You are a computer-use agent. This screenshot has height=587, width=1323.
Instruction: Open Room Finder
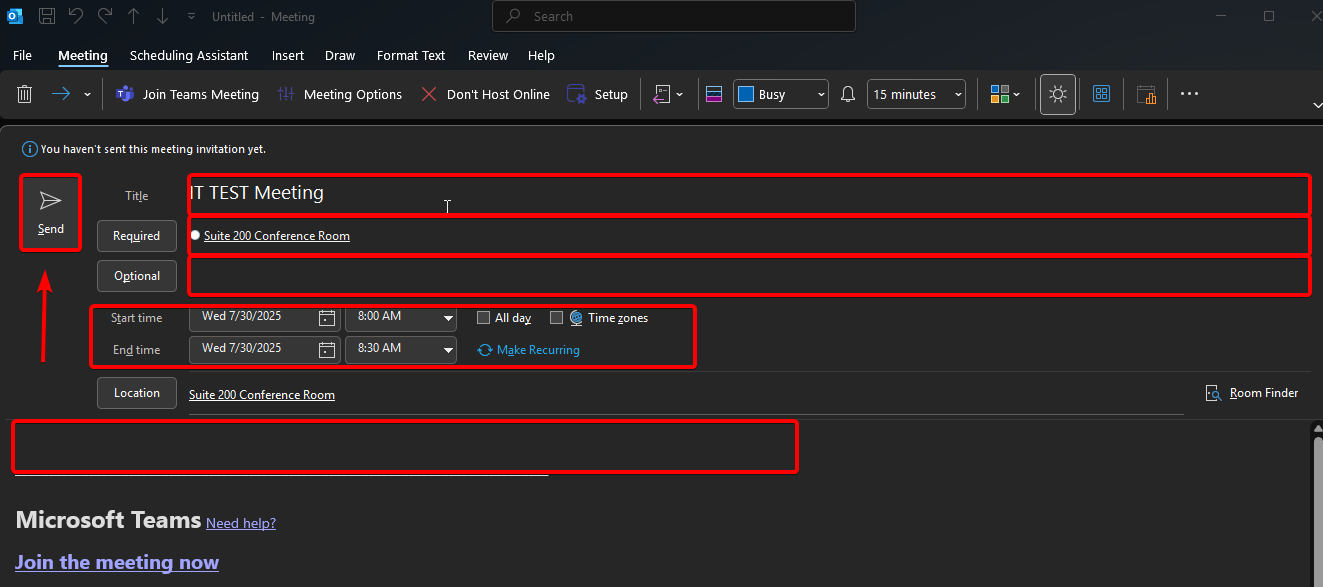coord(1252,393)
